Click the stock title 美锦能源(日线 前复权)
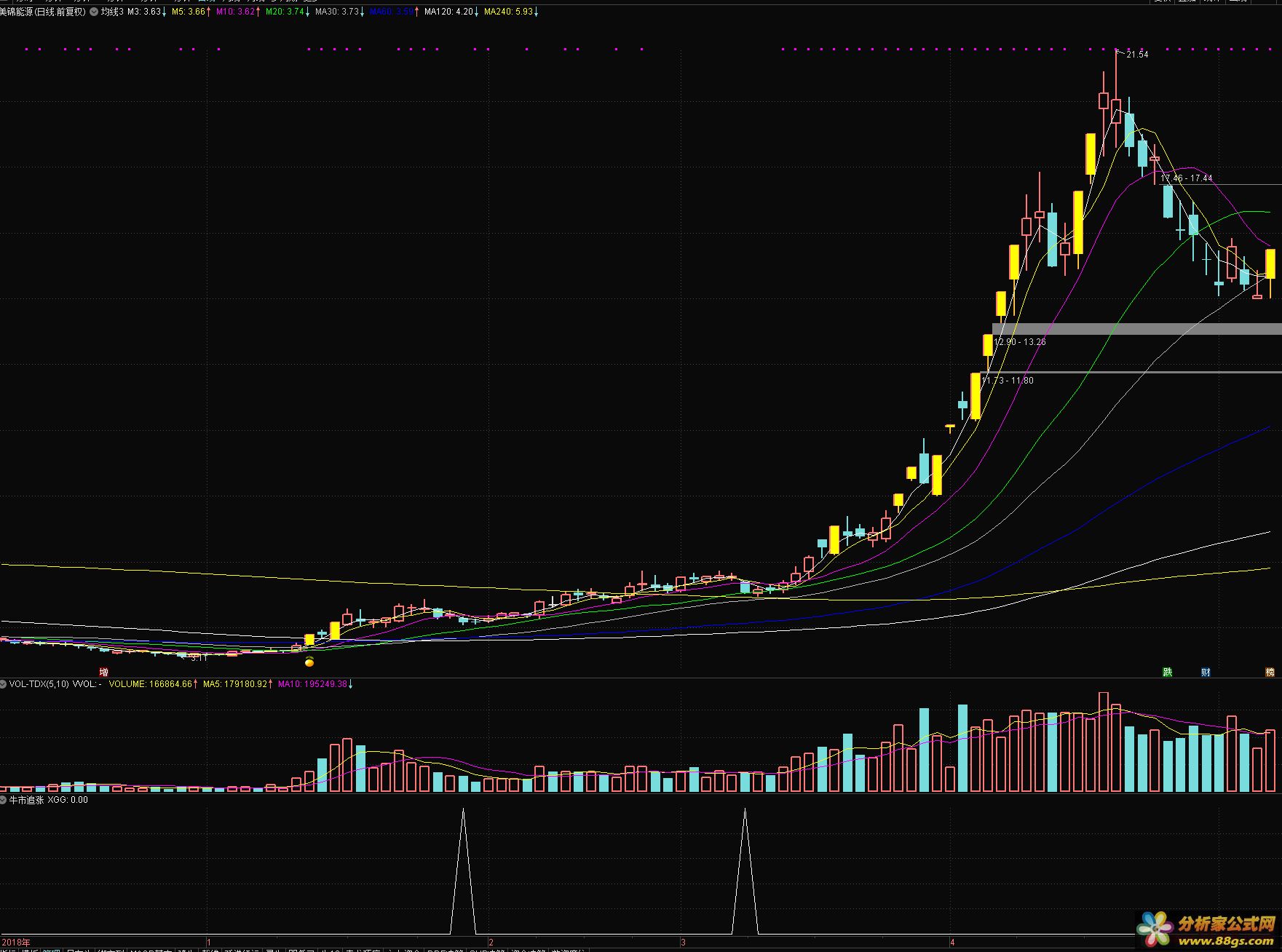 pyautogui.click(x=43, y=12)
